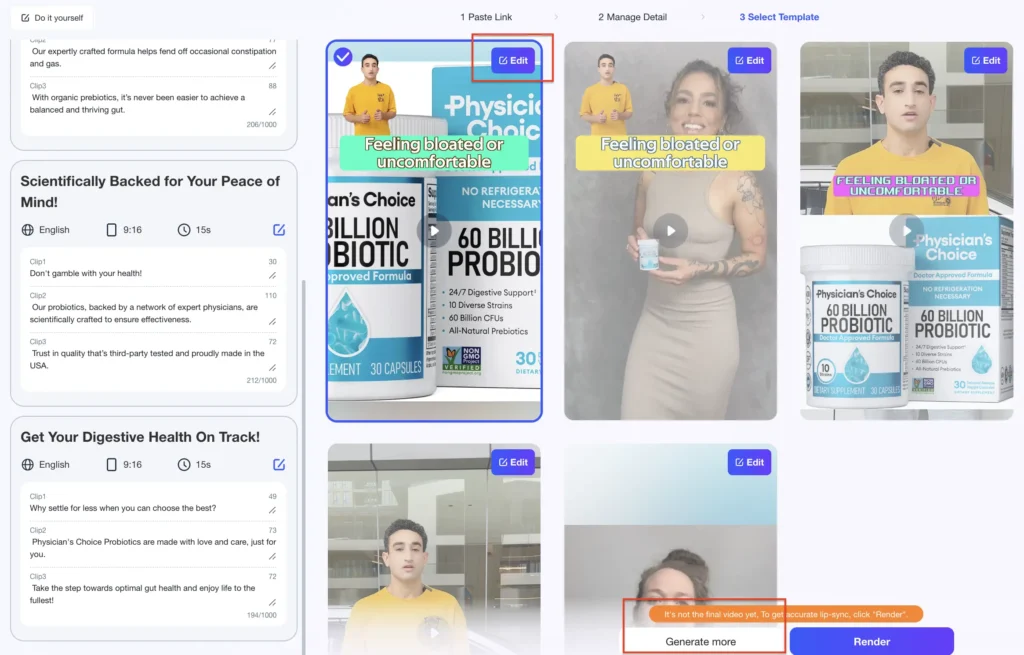Viewport: 1024px width, 655px height.
Task: Click text 'Trust in quality that's third-party tested'
Action: [x=147, y=359]
